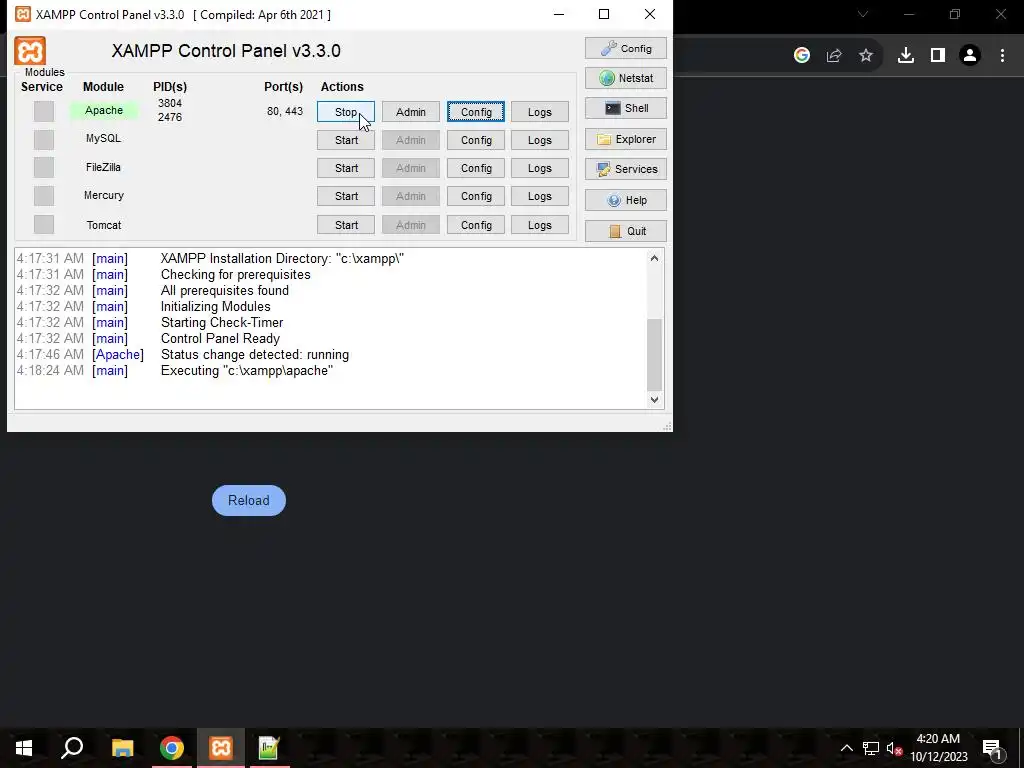View Tomcat Logs
This screenshot has width=1024, height=768.
pyautogui.click(x=540, y=225)
